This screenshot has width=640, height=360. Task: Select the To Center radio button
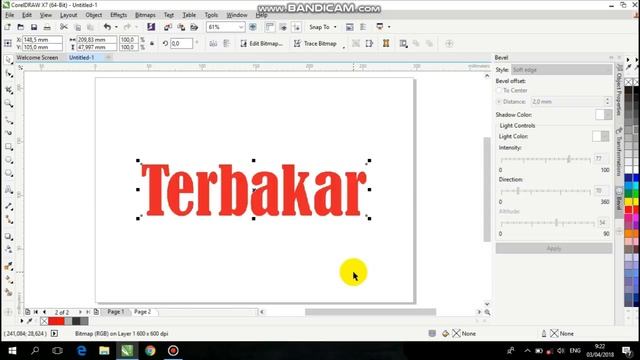coord(499,90)
